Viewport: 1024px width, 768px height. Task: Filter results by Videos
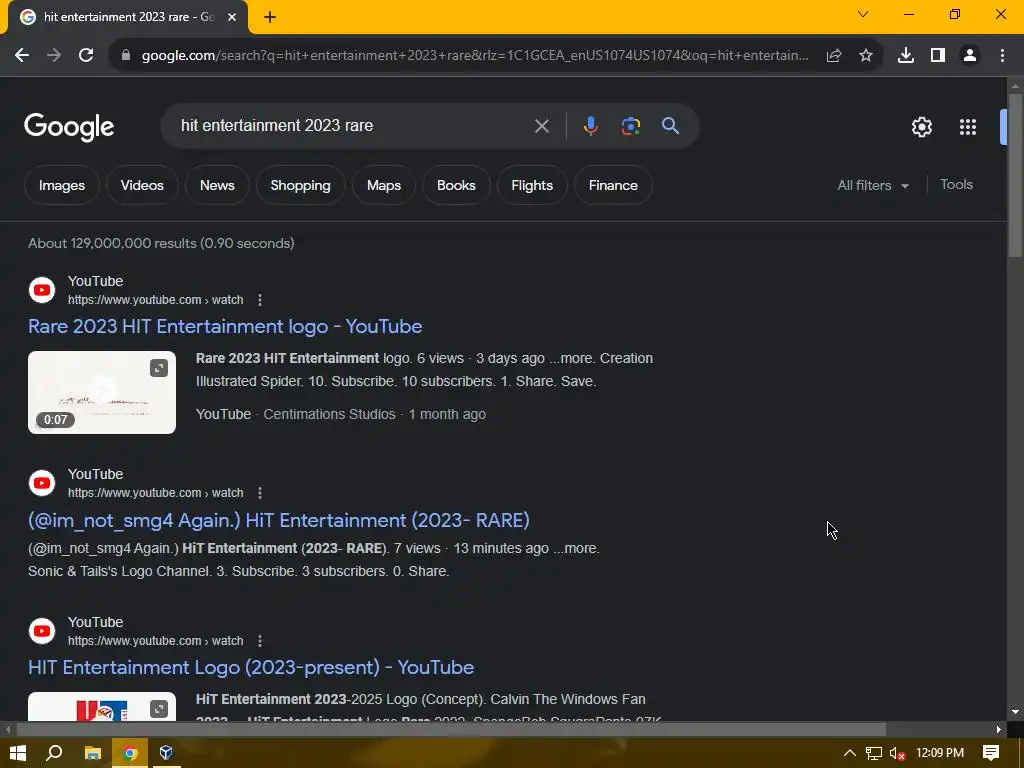(x=142, y=185)
